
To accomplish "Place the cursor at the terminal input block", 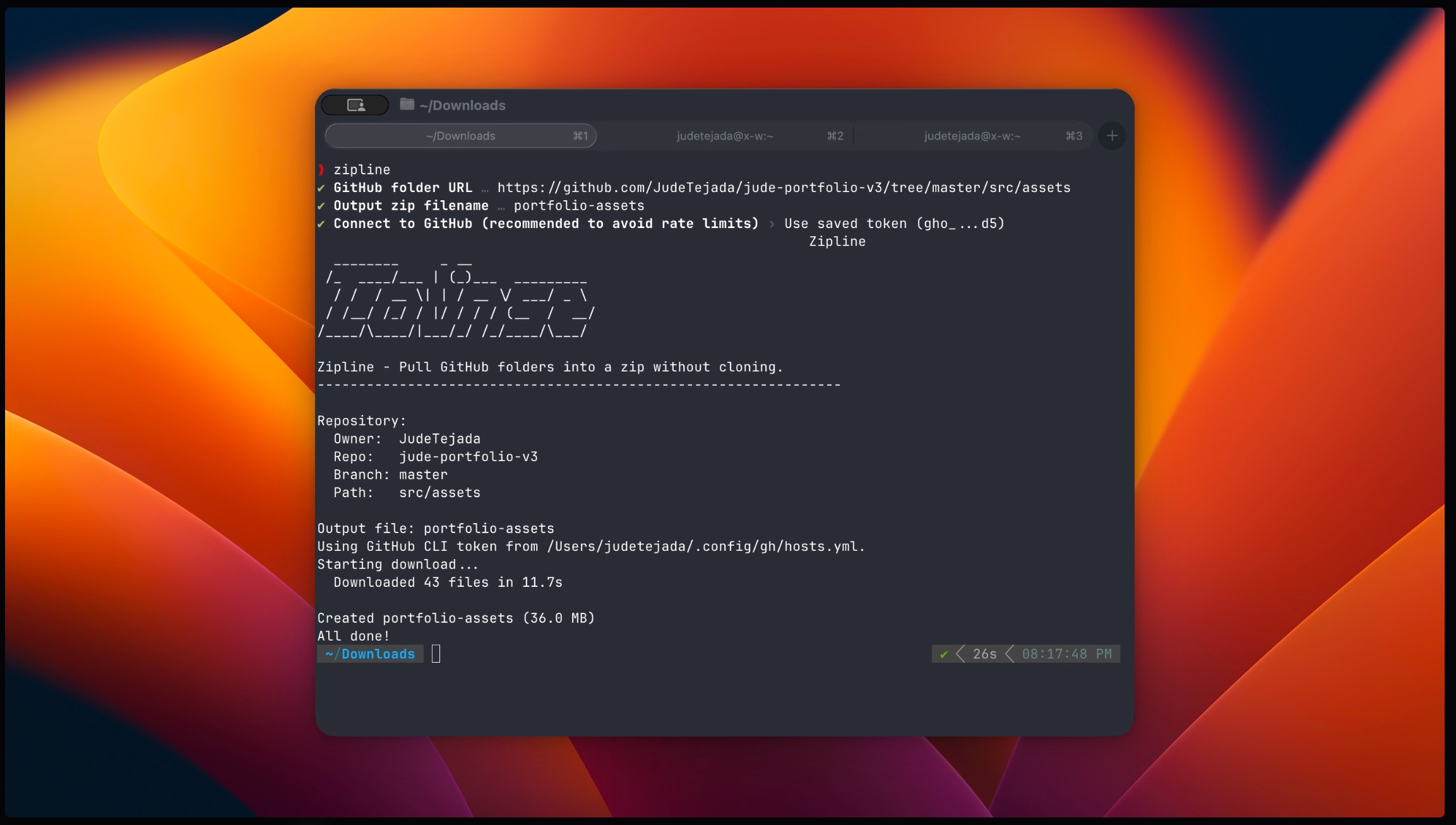I will [x=436, y=654].
